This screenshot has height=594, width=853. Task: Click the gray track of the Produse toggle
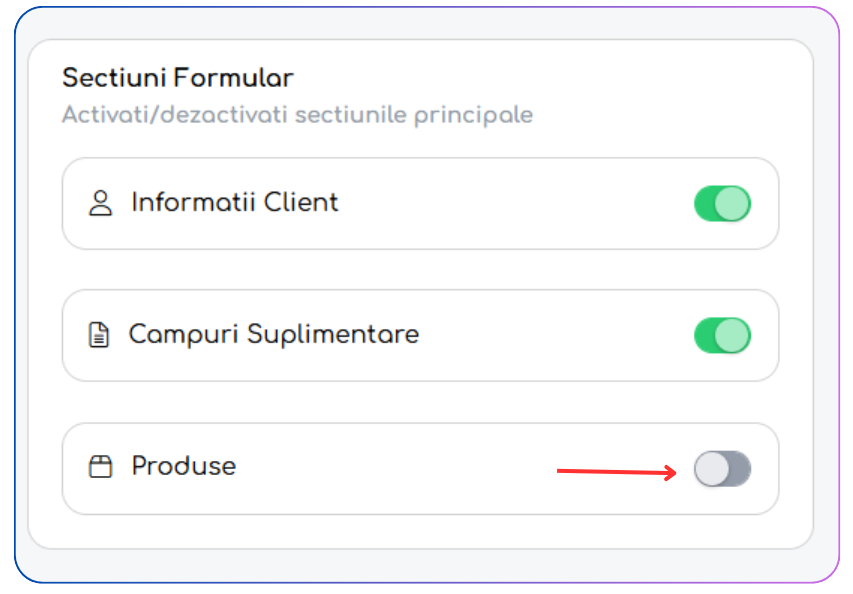(x=740, y=468)
